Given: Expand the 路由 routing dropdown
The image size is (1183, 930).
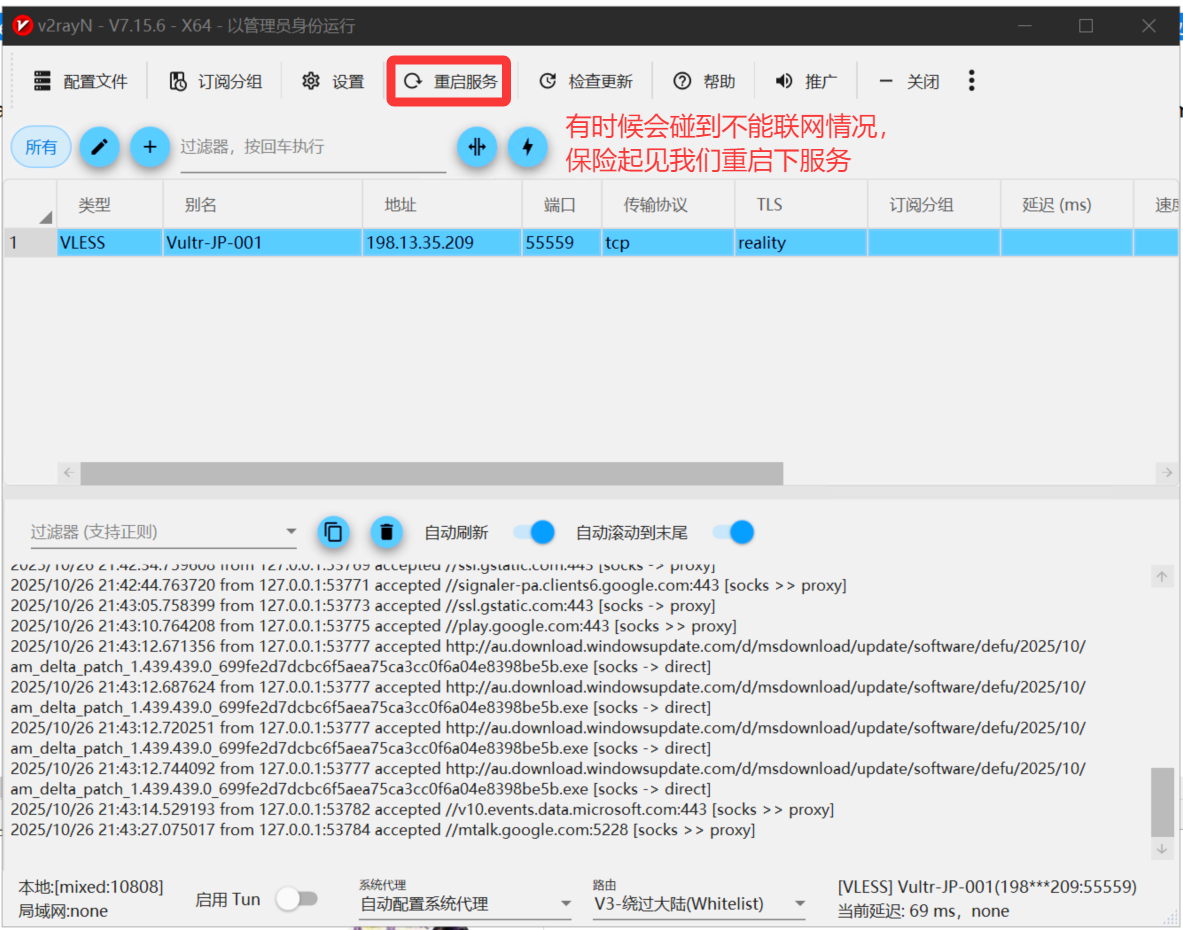Looking at the screenshot, I should pos(699,904).
